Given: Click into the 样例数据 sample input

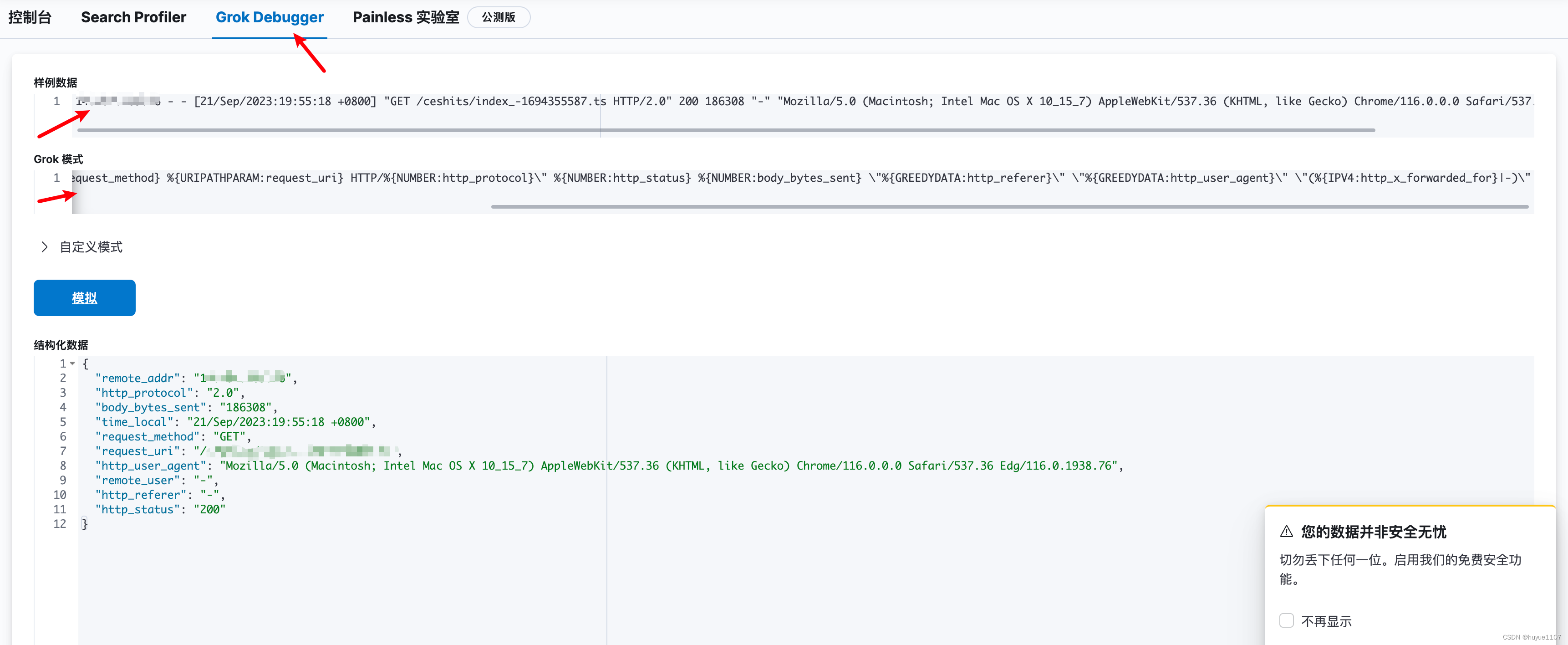Looking at the screenshot, I should [791, 101].
